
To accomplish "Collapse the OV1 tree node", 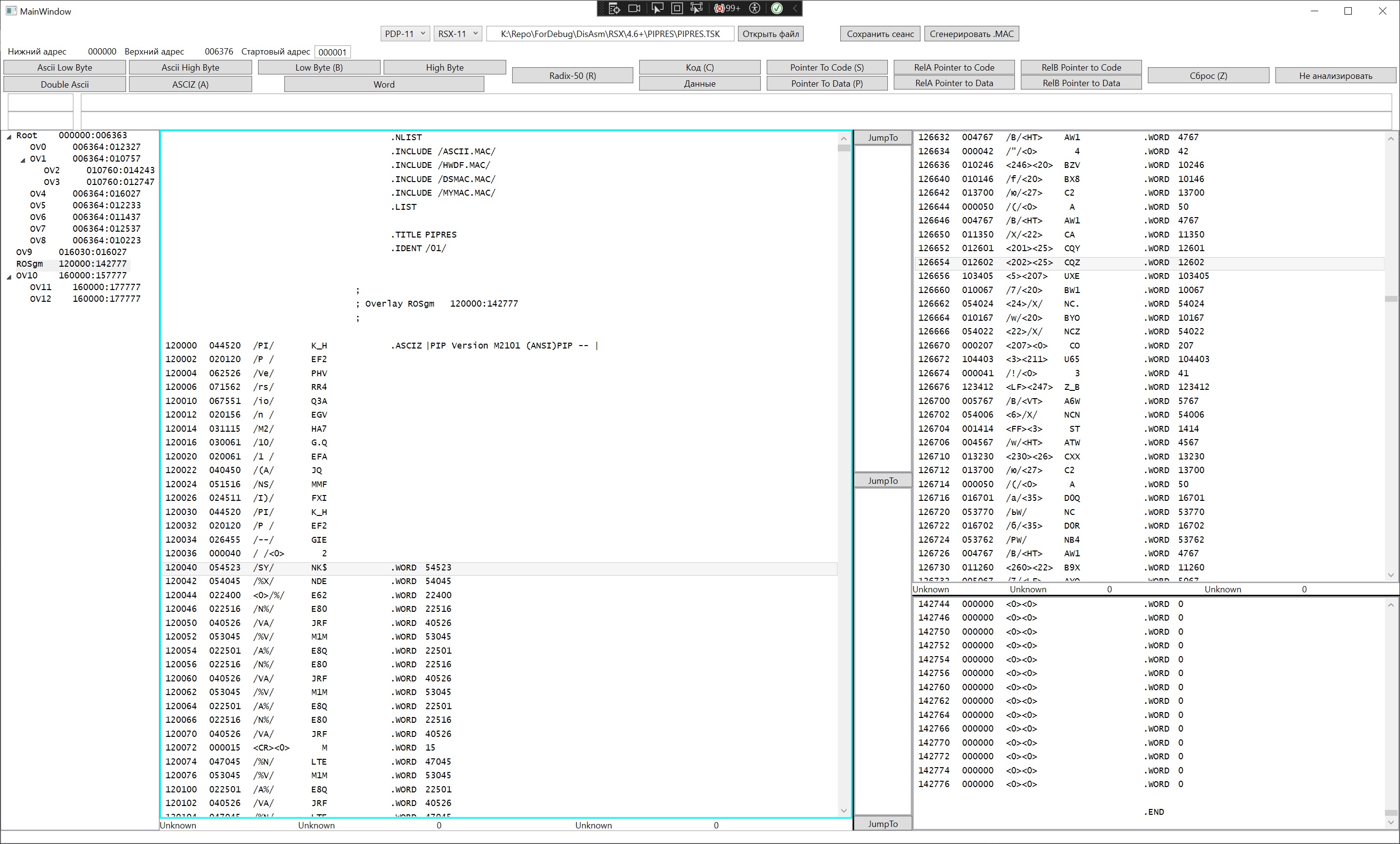I will coord(23,160).
